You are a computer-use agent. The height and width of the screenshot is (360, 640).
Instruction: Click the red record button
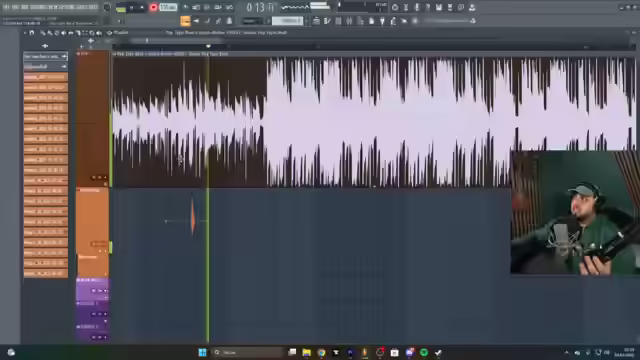click(153, 7)
